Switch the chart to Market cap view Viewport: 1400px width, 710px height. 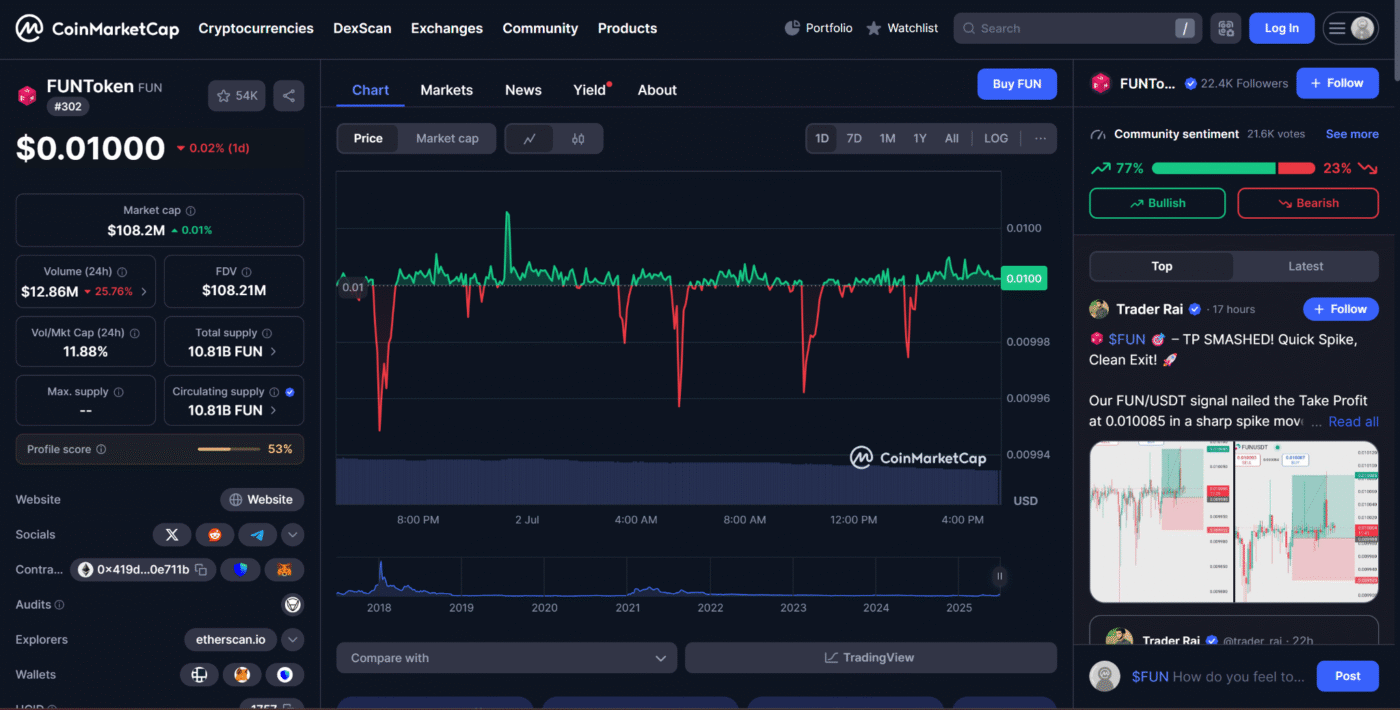point(447,138)
